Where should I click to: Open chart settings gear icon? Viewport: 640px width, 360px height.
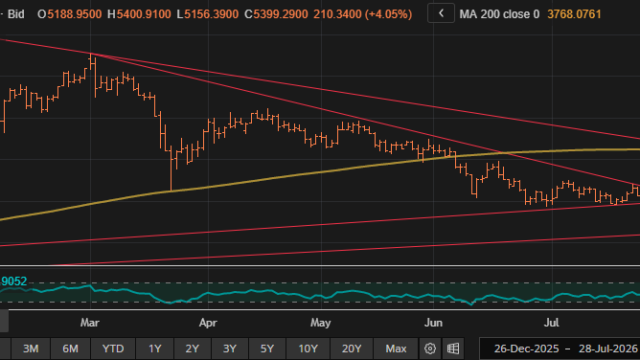(430, 349)
